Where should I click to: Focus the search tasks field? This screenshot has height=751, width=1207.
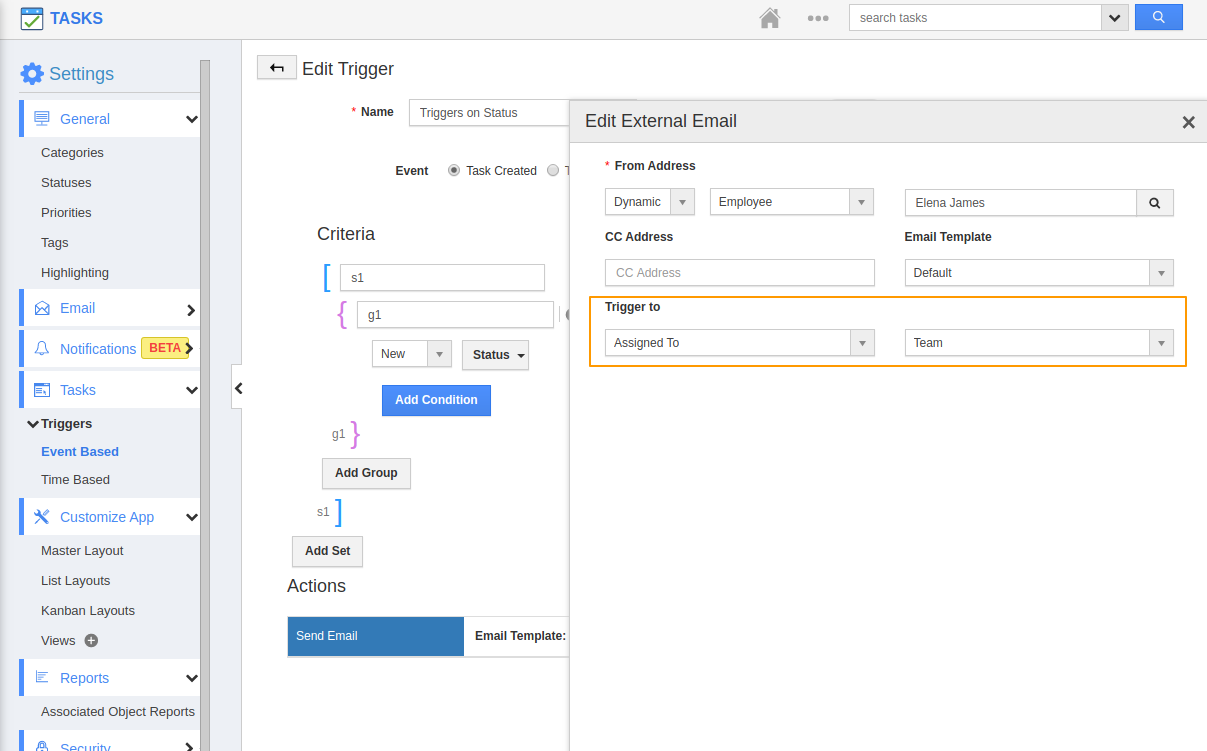point(975,18)
